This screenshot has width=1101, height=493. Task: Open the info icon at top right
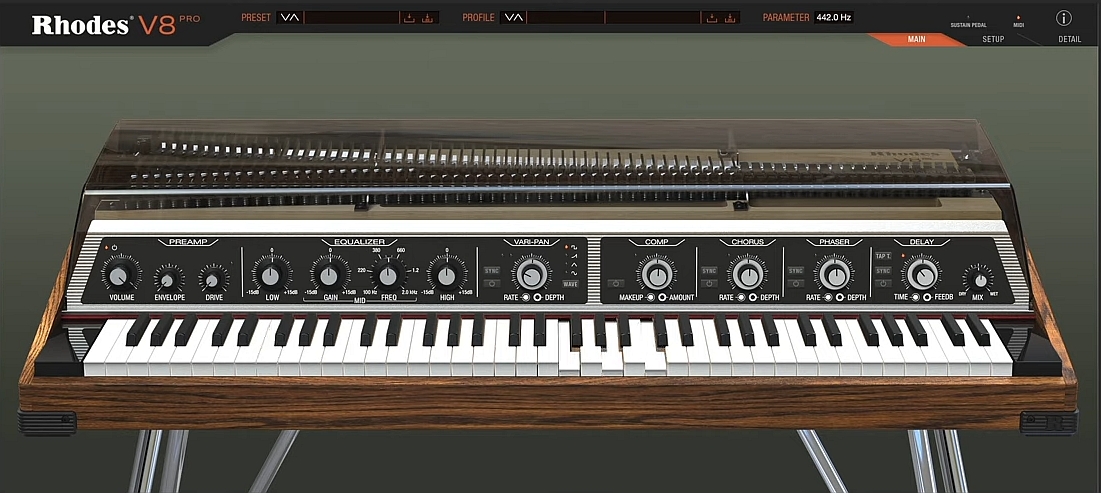[x=1064, y=18]
